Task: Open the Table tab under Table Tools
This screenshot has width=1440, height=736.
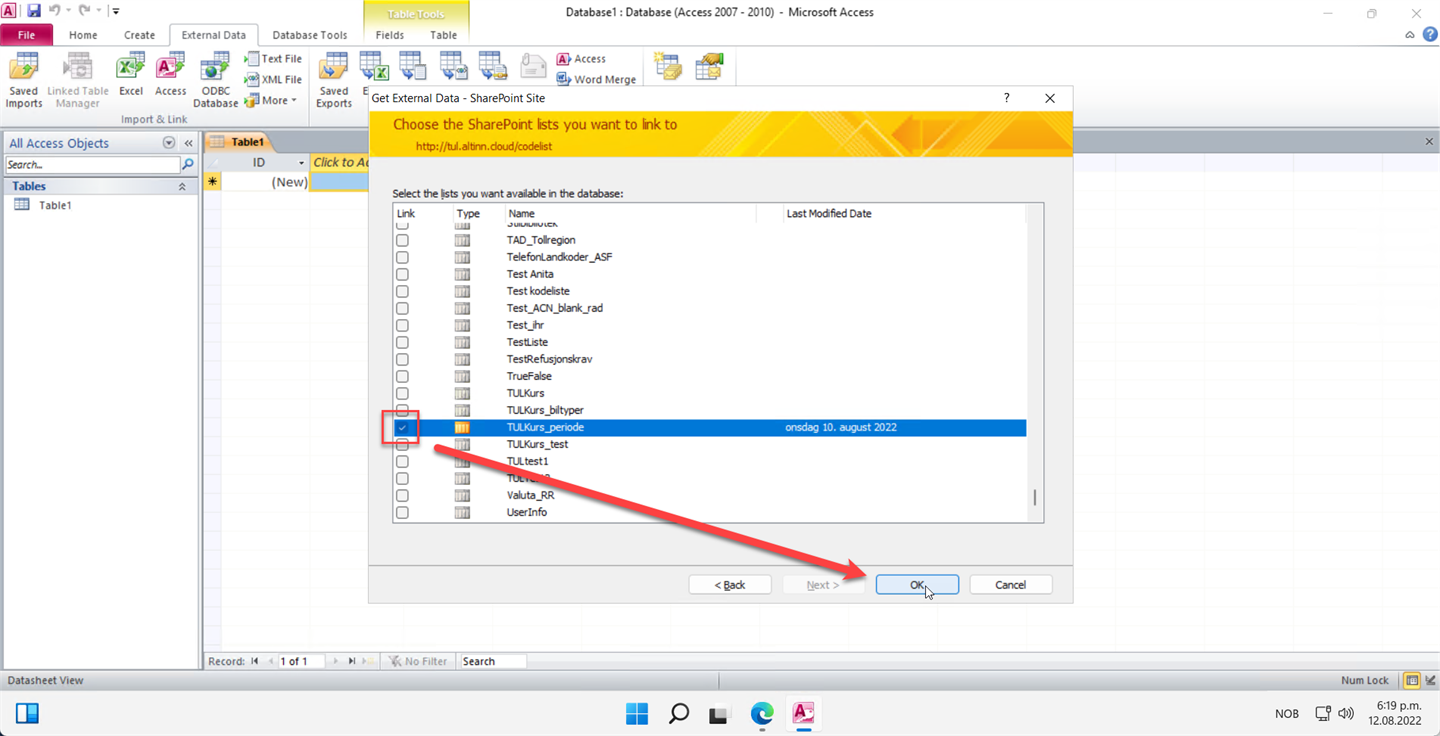Action: pyautogui.click(x=444, y=35)
